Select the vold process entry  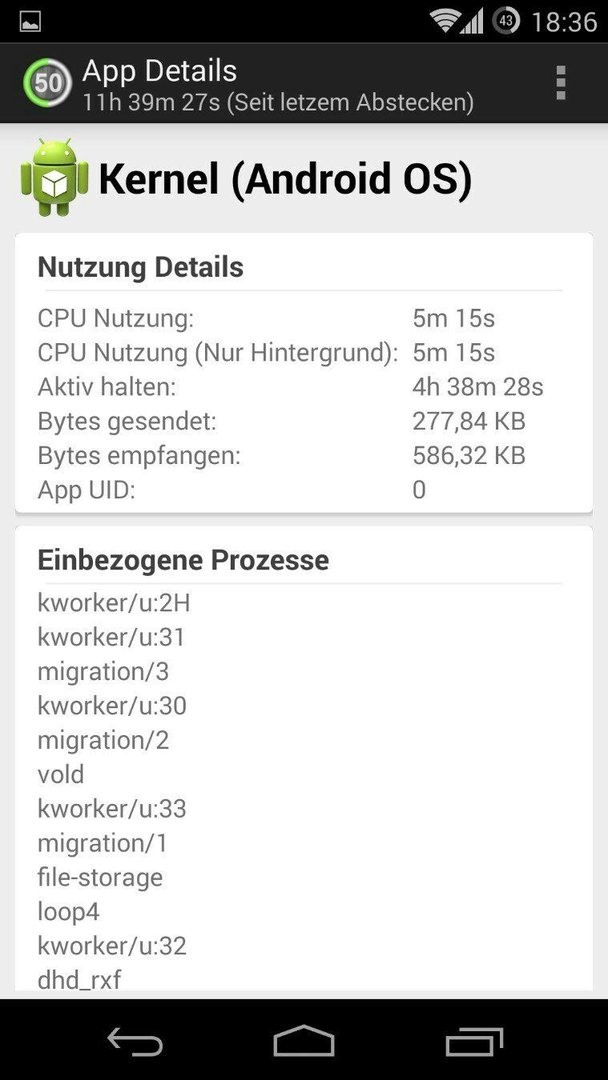click(x=61, y=774)
